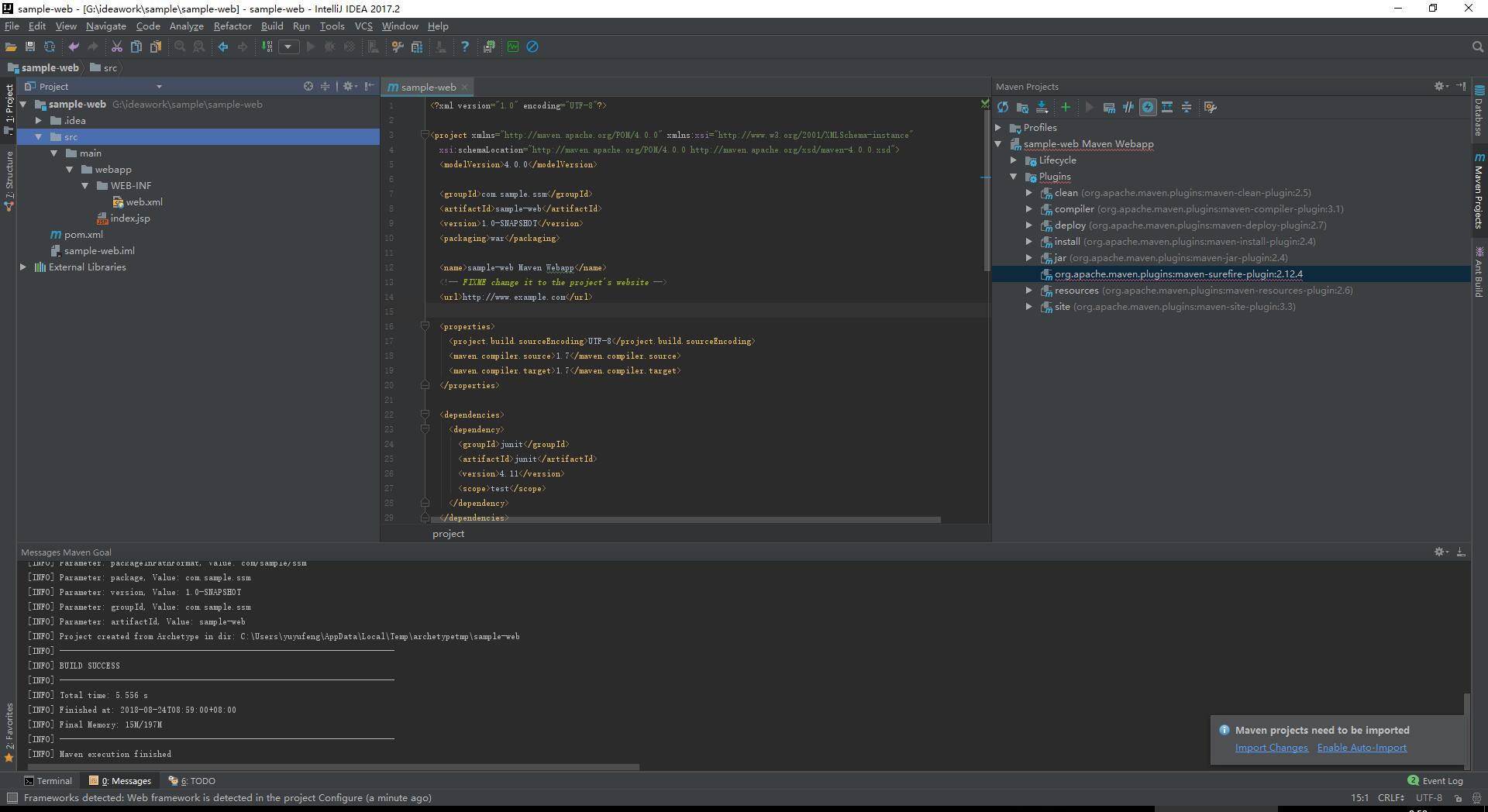Collapse all in Maven Projects toolbar
Viewport: 1488px width, 812px height.
1187,107
